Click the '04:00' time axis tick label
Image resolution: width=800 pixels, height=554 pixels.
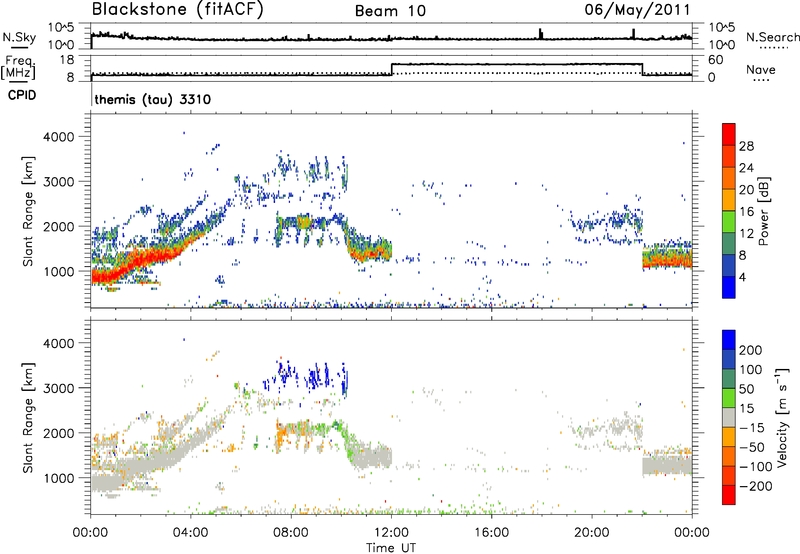point(191,533)
